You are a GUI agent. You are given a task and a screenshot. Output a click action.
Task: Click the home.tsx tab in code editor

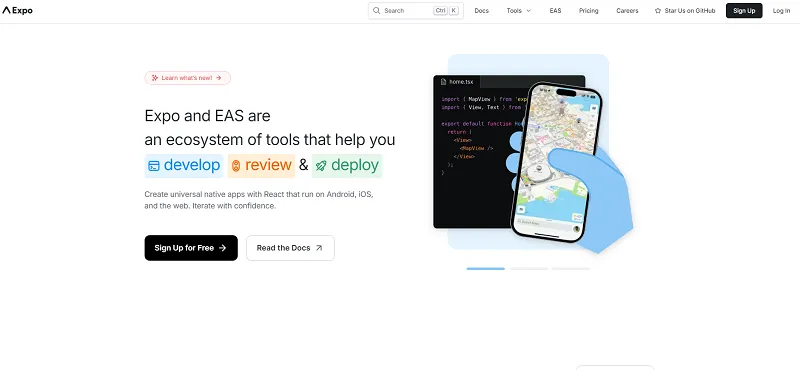click(x=457, y=82)
